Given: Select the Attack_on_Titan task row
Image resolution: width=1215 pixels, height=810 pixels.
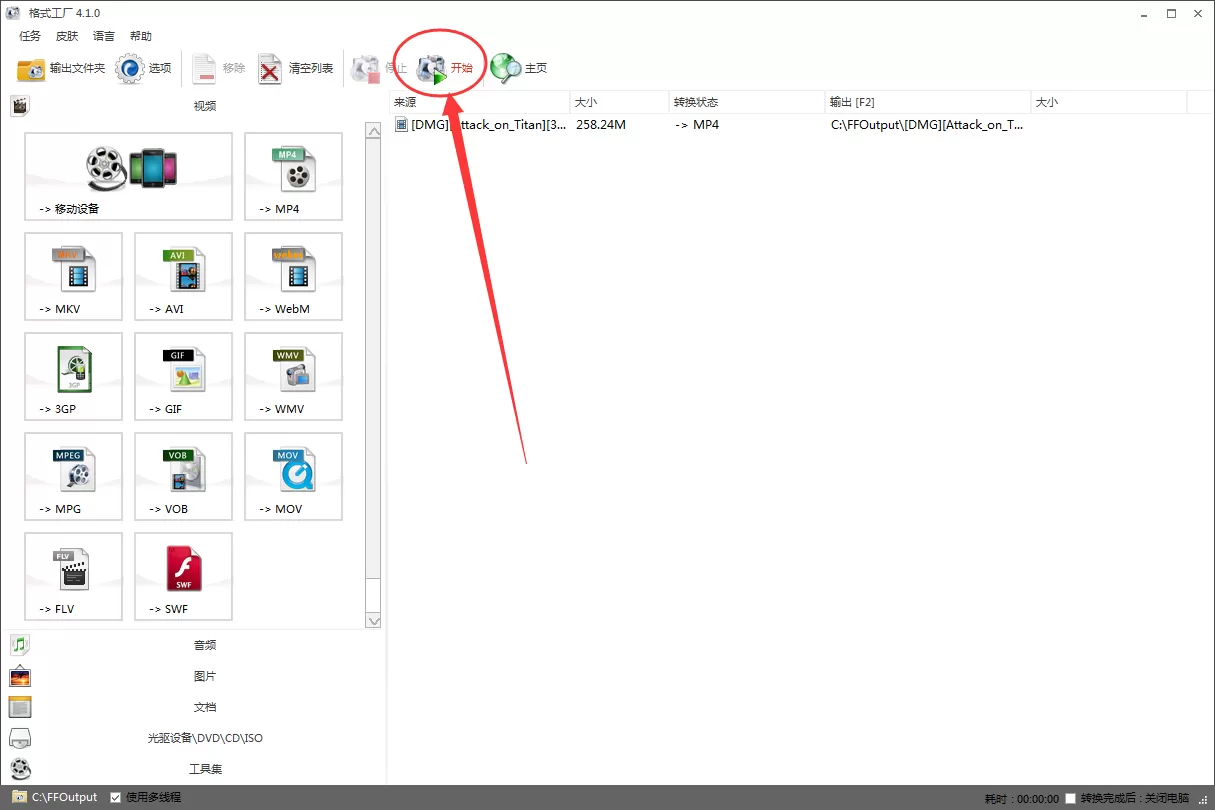Looking at the screenshot, I should coord(788,125).
